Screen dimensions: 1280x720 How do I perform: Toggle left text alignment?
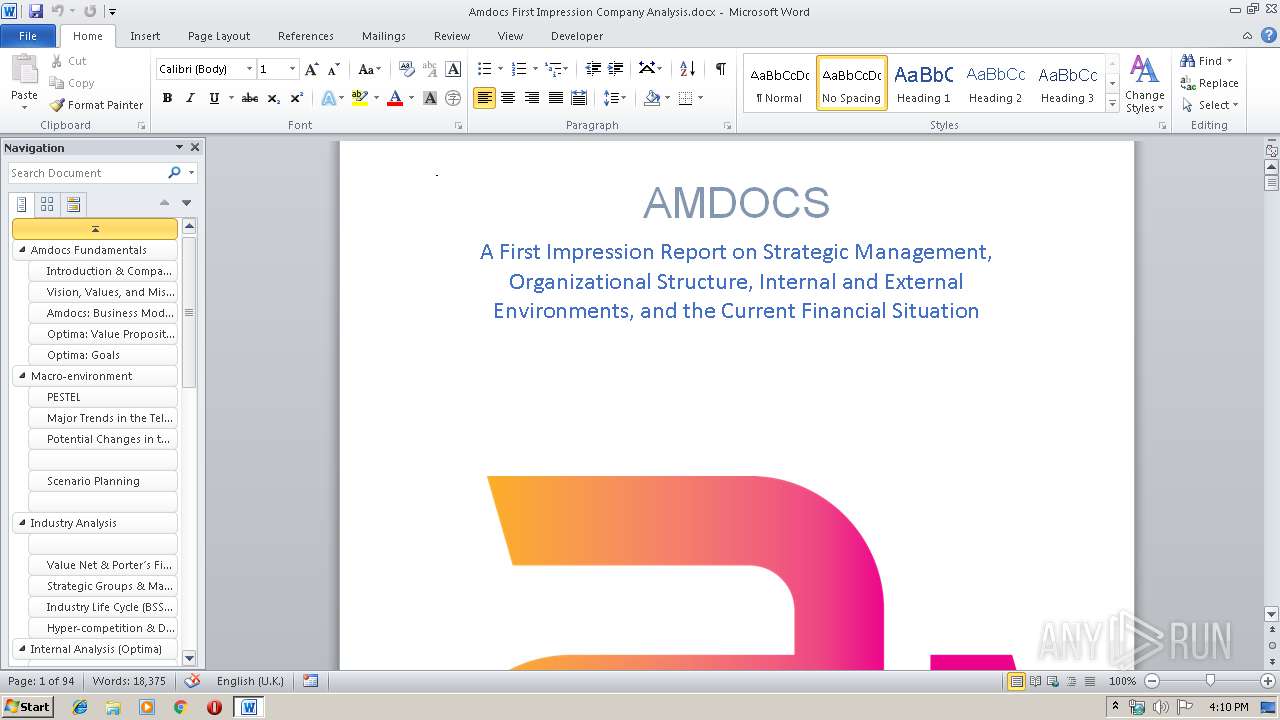[484, 98]
